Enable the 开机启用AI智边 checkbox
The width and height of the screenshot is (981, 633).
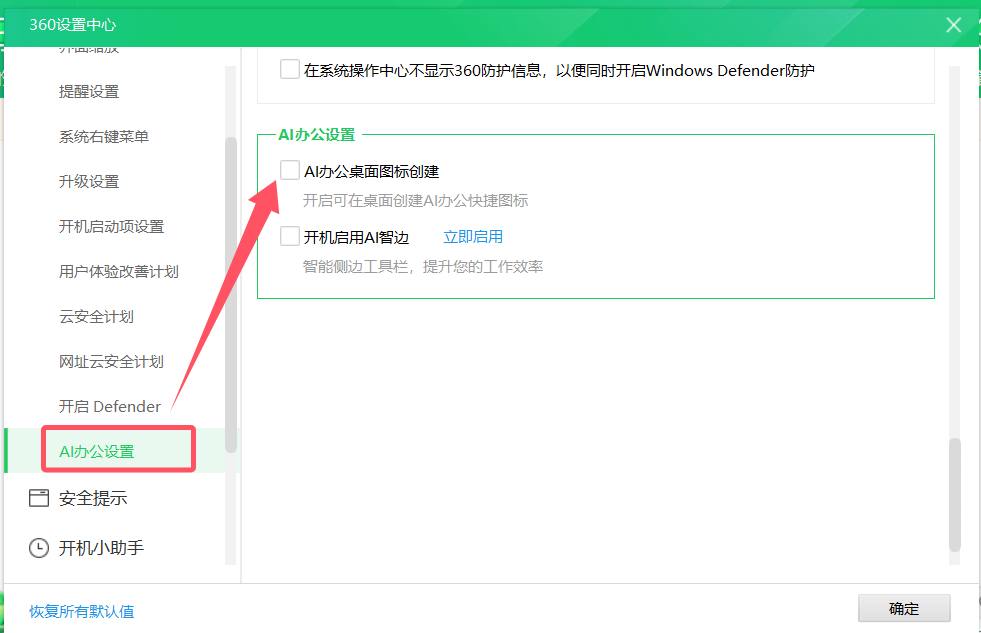(x=290, y=235)
